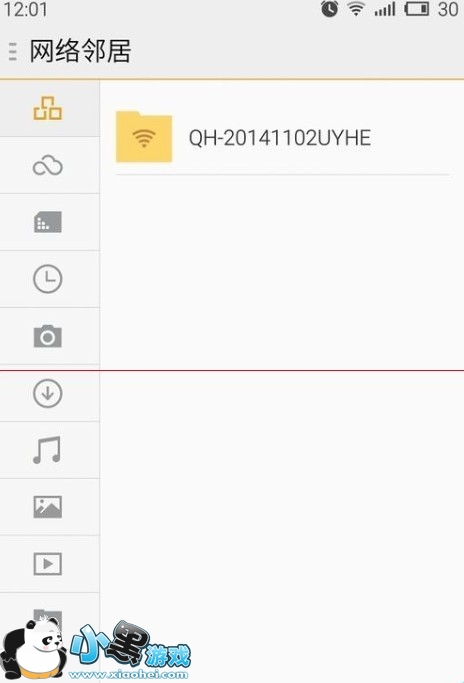Viewport: 464px width, 683px height.
Task: Open camera photos category icon
Action: click(48, 336)
